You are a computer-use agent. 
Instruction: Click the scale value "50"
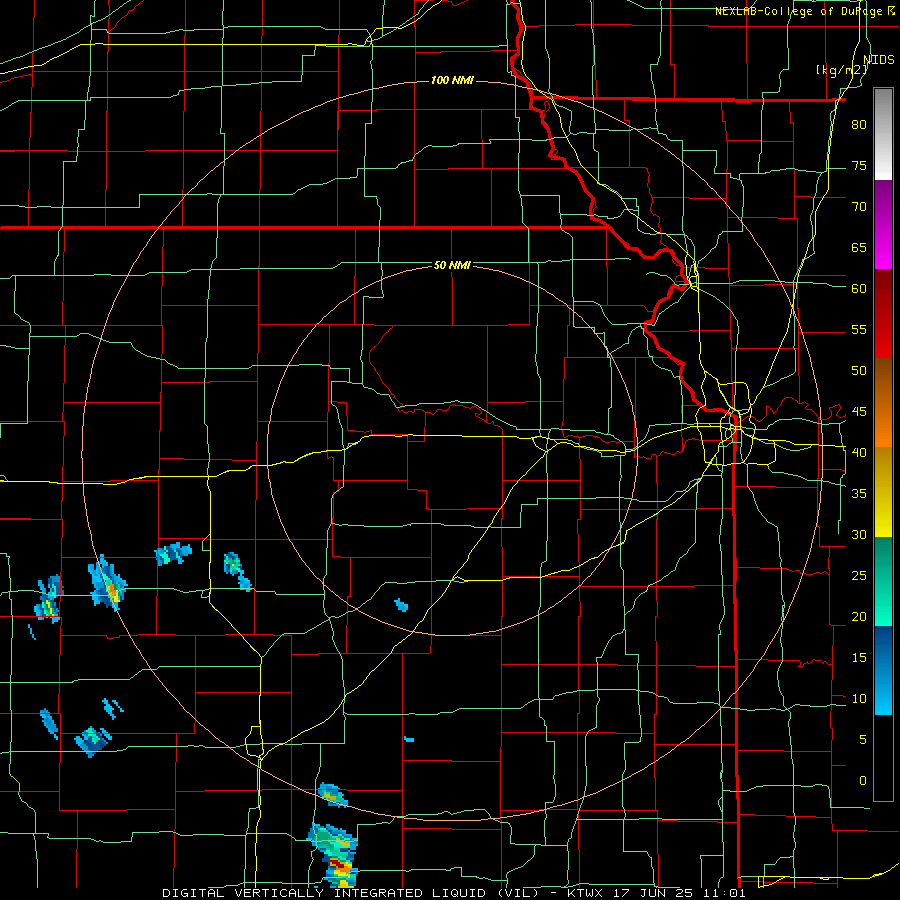[x=859, y=370]
